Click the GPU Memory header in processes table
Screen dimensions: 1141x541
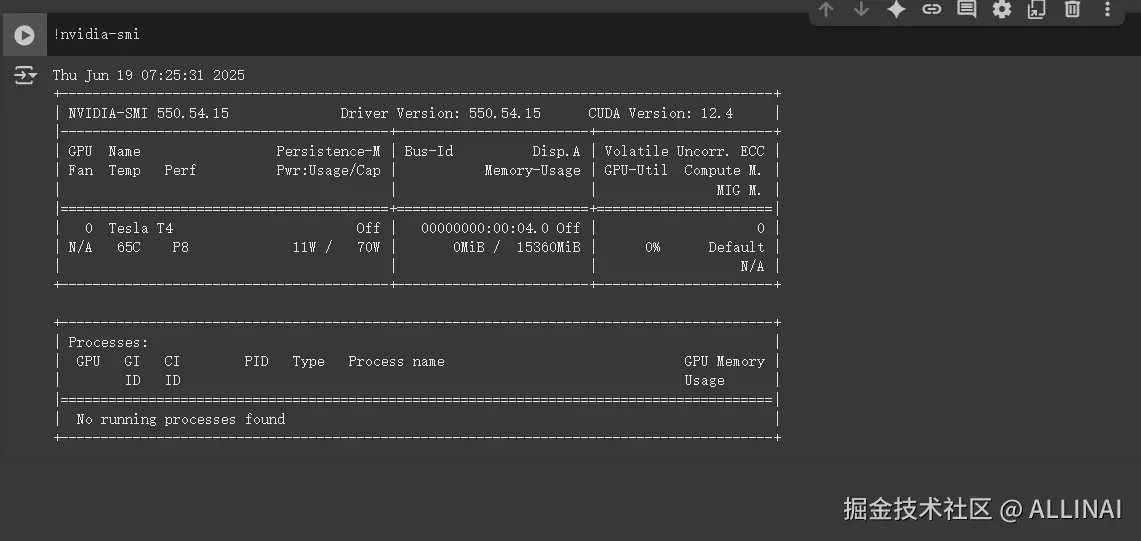click(725, 361)
